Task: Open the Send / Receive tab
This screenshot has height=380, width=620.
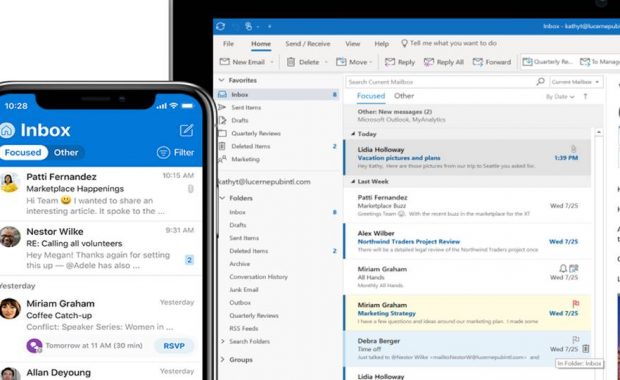Action: 308,43
